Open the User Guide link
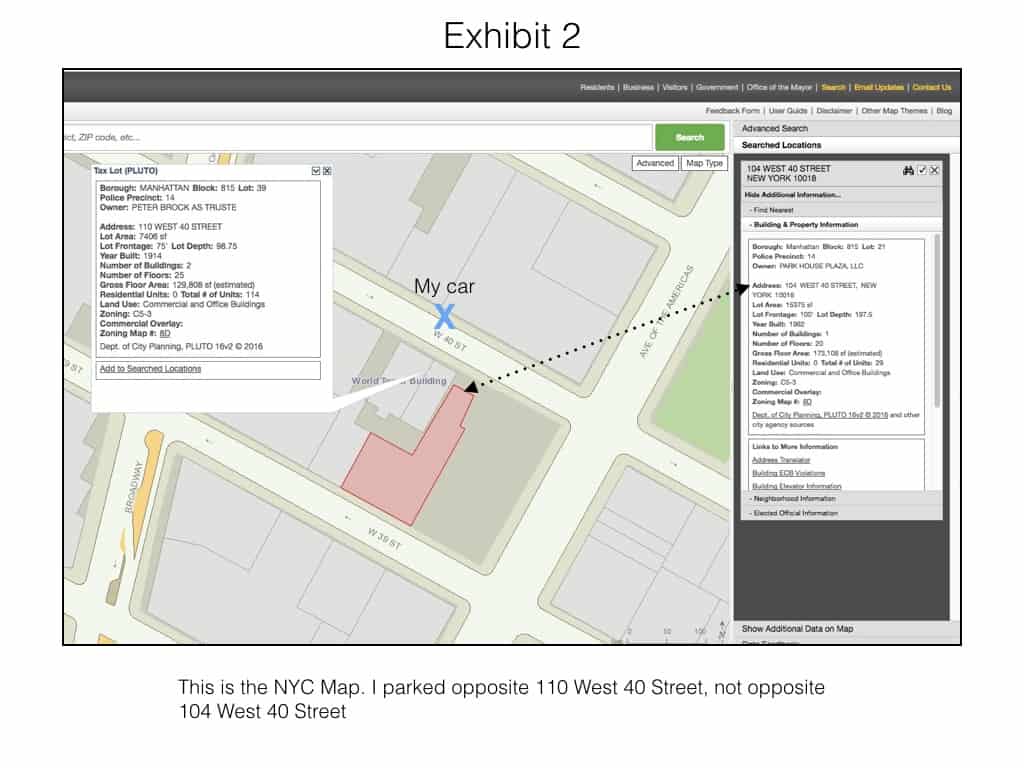The height and width of the screenshot is (768, 1024). coord(788,111)
